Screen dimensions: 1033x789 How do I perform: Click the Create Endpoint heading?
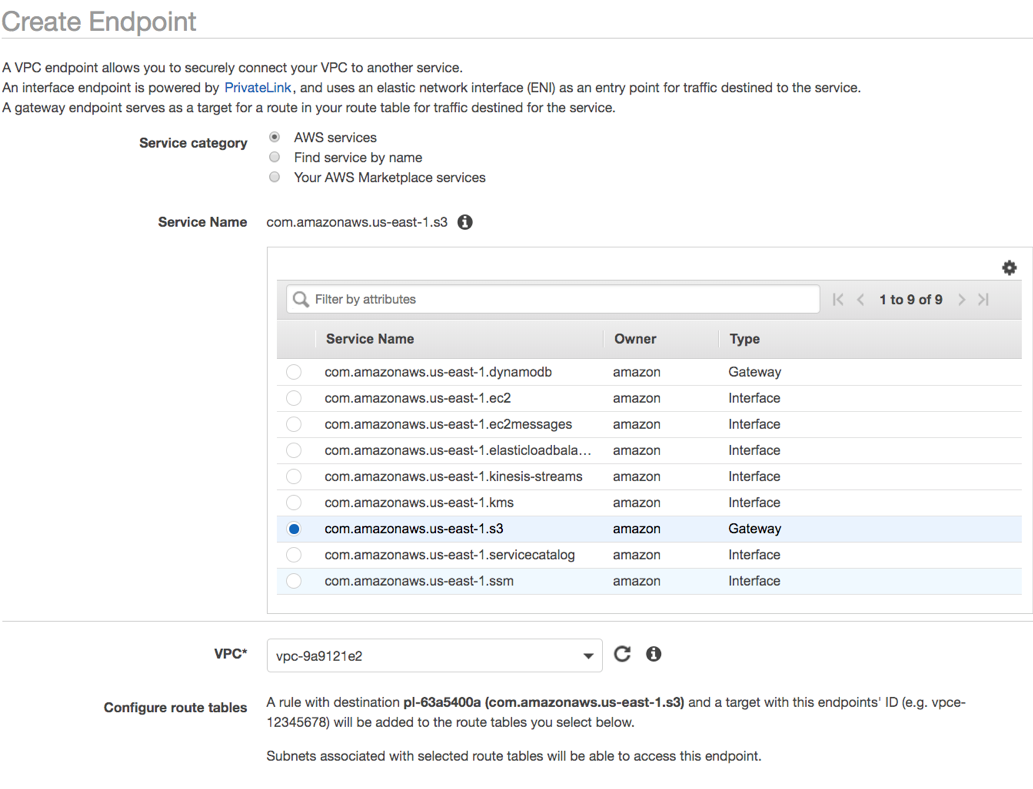click(99, 22)
